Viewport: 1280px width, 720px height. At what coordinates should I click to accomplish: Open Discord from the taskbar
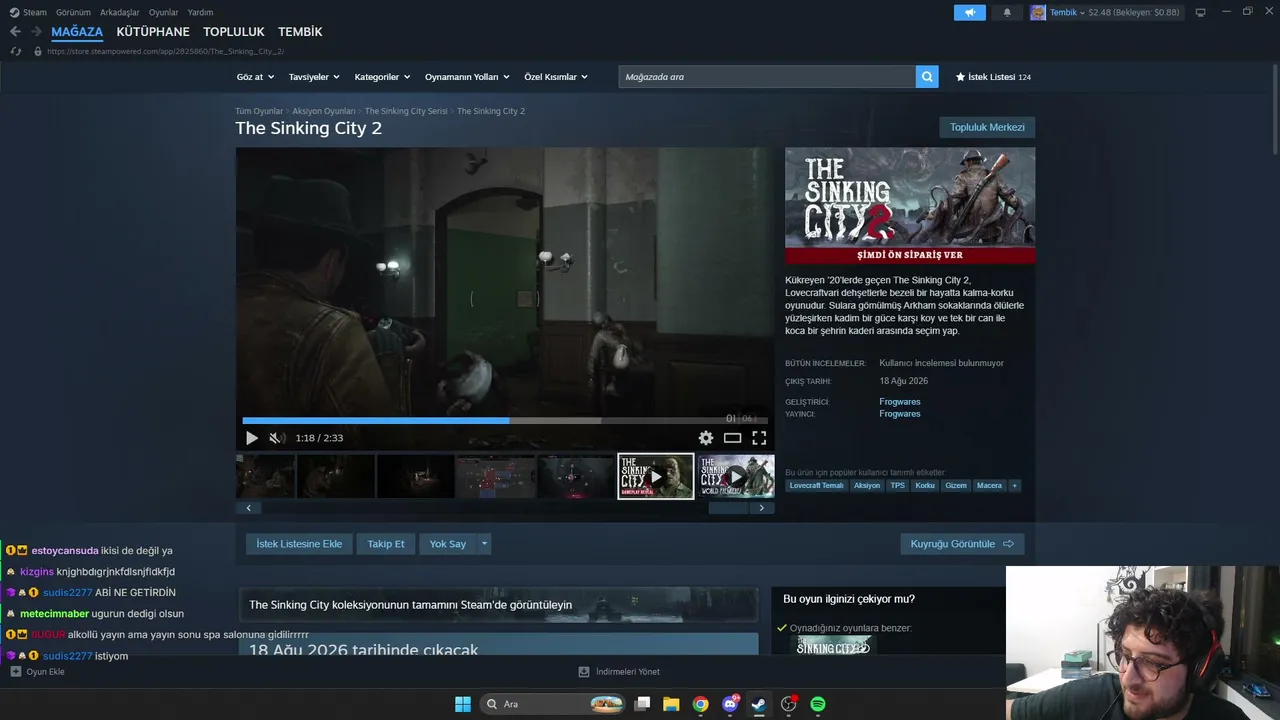point(730,704)
